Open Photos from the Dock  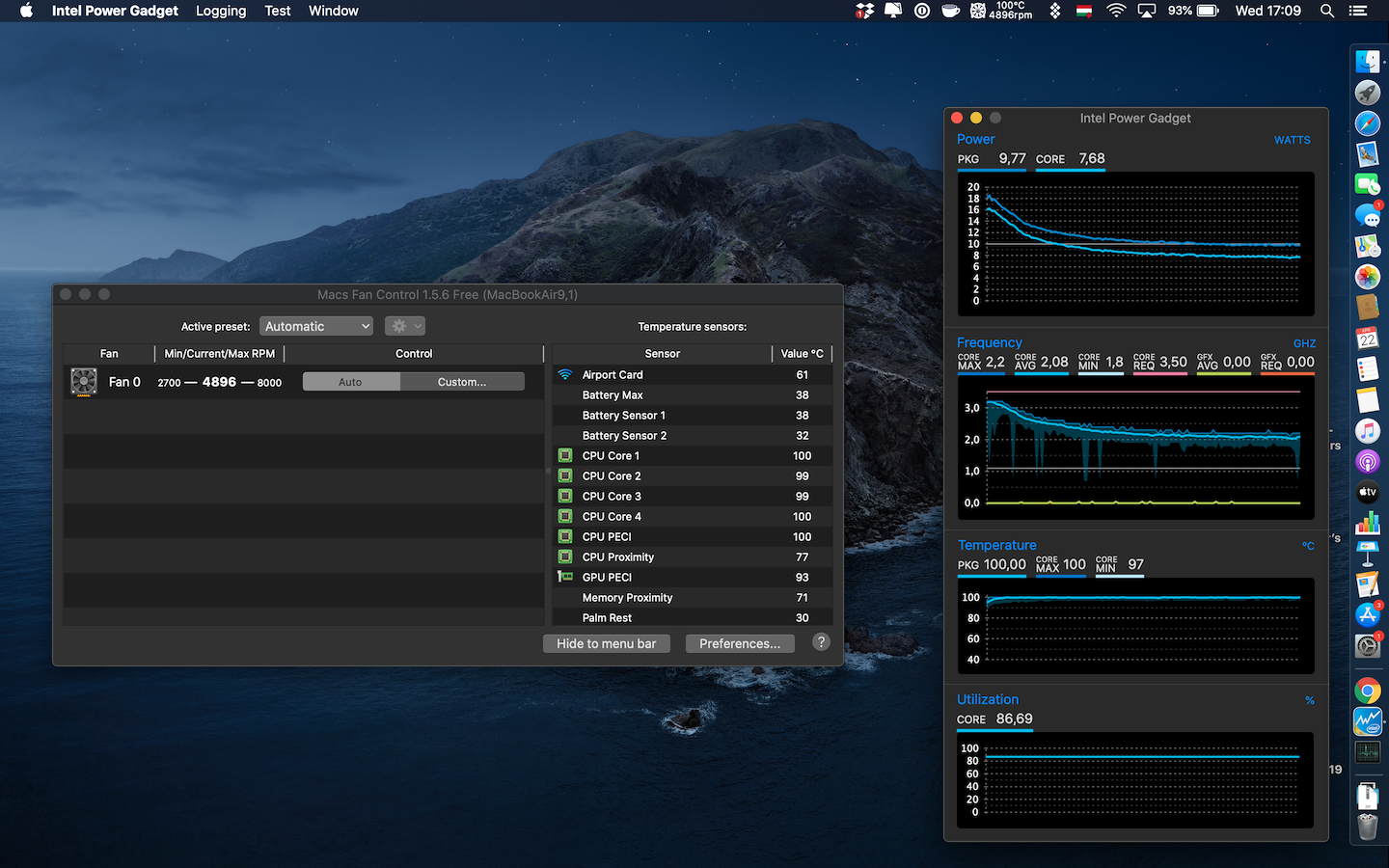1368,277
